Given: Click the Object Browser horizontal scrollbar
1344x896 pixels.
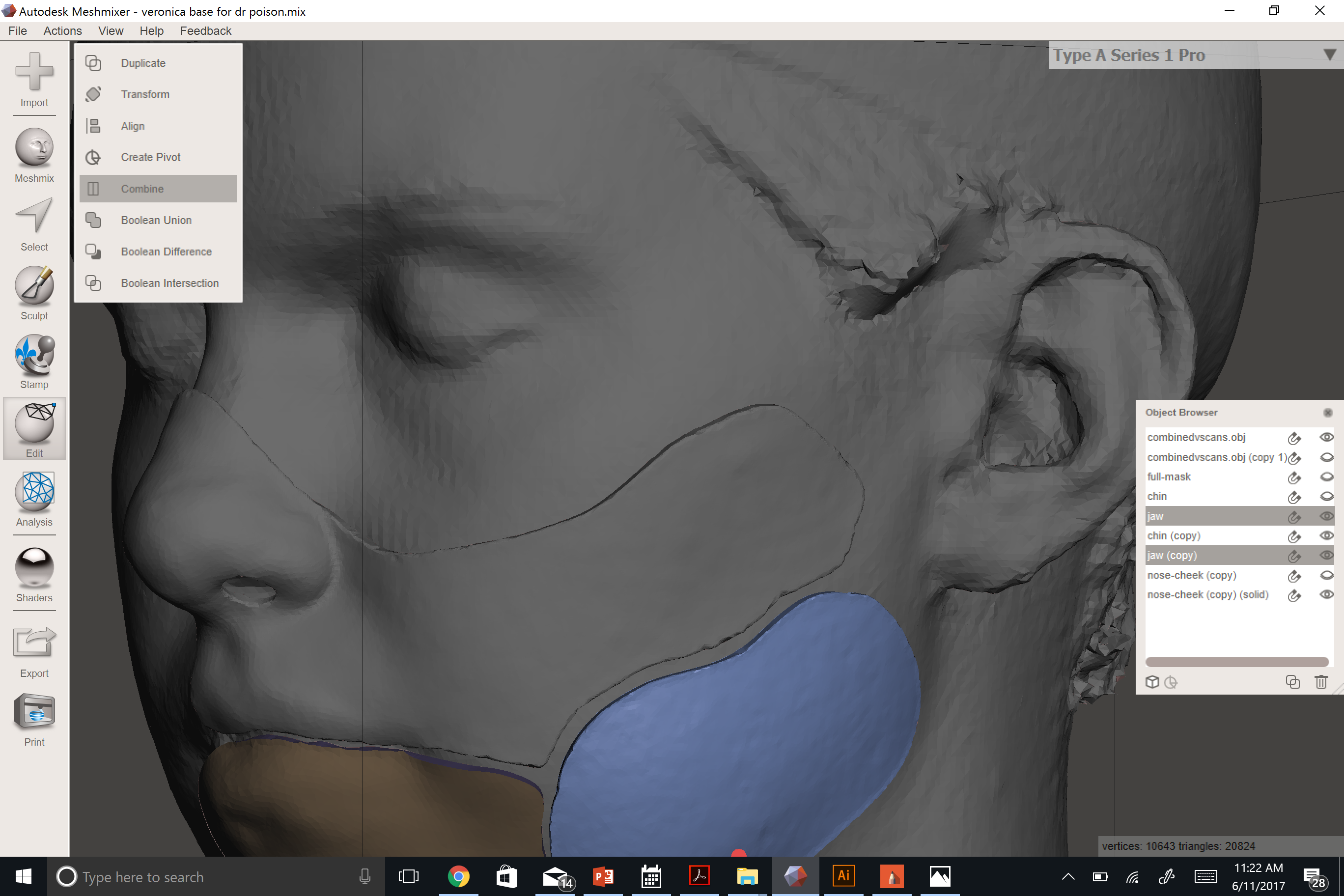Looking at the screenshot, I should coord(1237,662).
